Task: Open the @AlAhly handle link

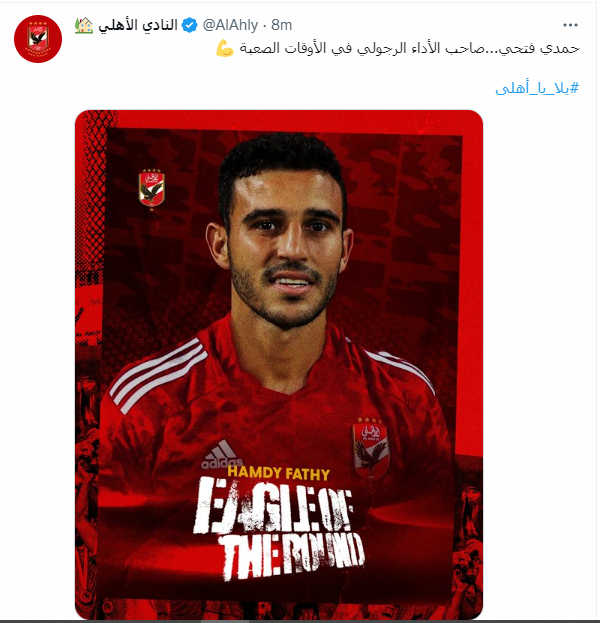Action: coord(230,25)
